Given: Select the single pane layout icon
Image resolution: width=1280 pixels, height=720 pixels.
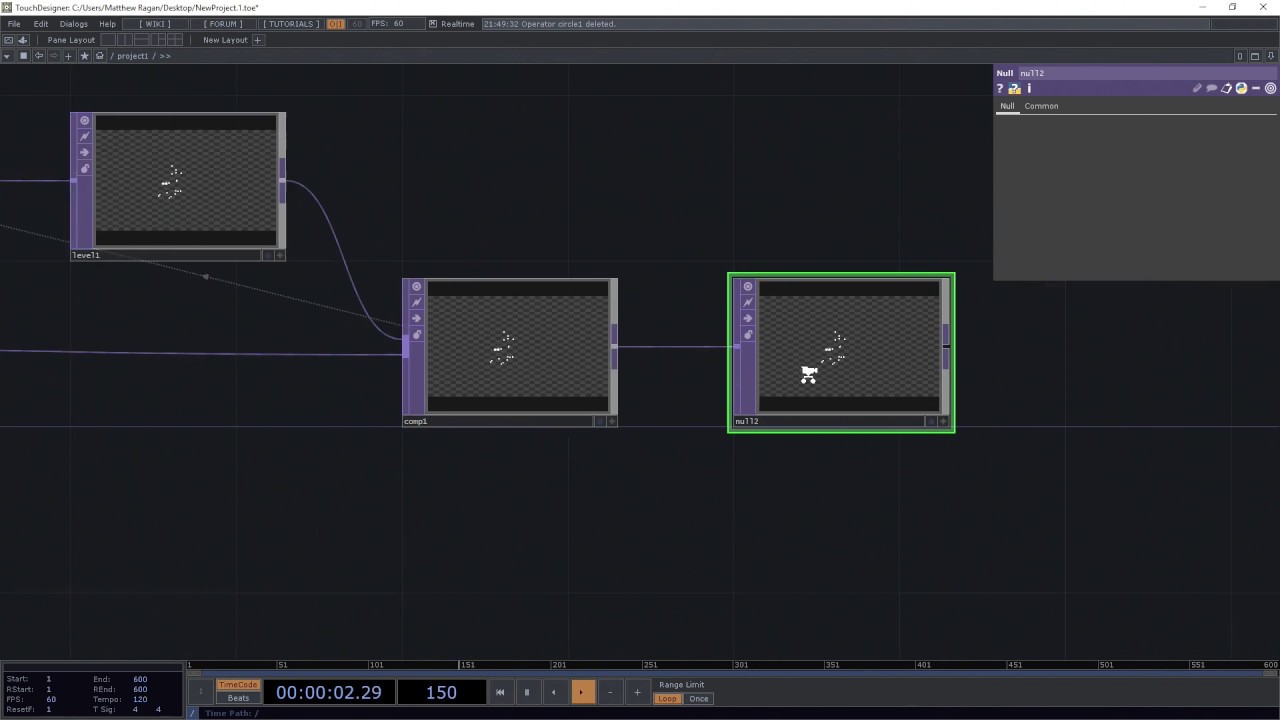Looking at the screenshot, I should (110, 40).
